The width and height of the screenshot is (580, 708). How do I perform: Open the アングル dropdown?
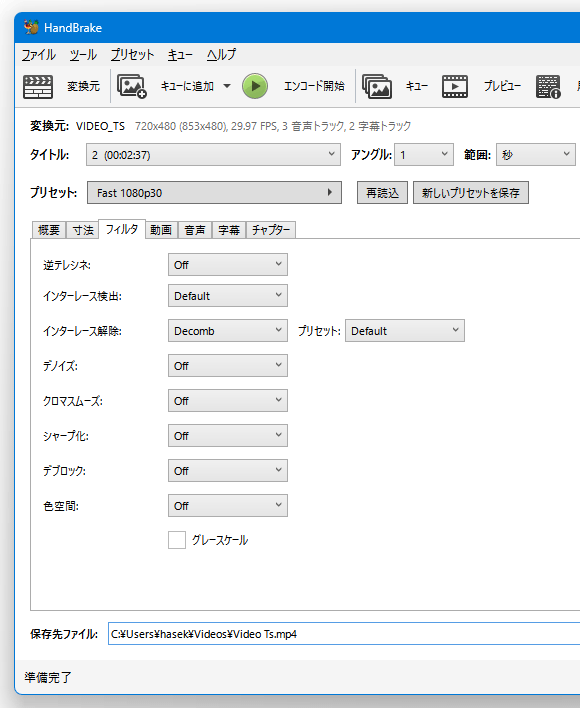tap(423, 155)
